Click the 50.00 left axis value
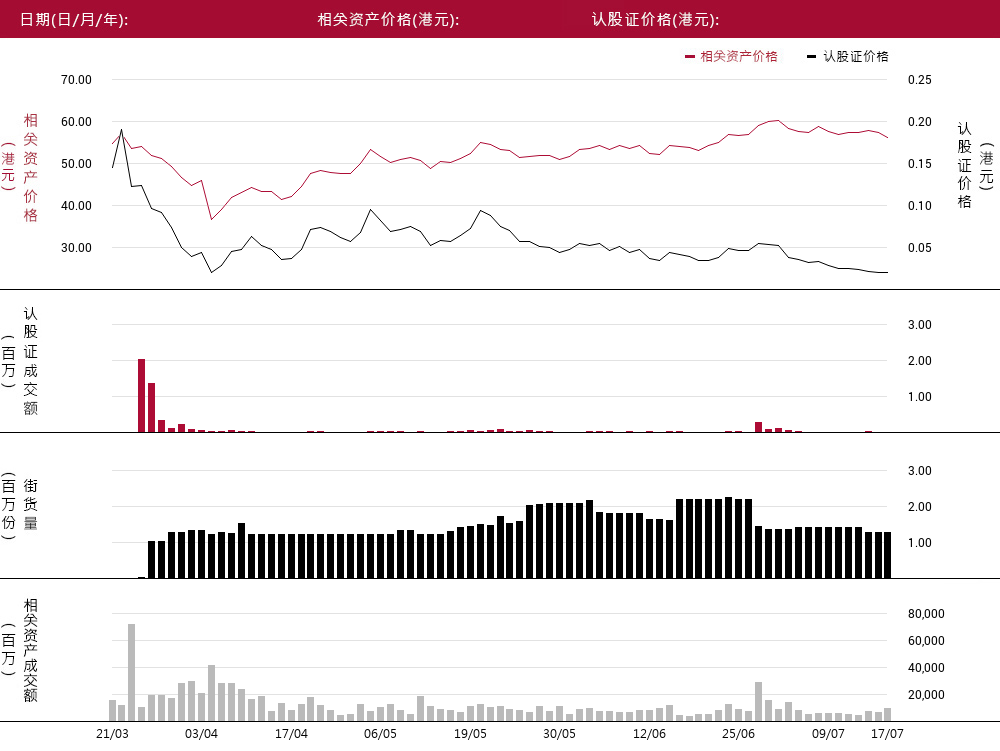1000x751 pixels. click(x=77, y=164)
